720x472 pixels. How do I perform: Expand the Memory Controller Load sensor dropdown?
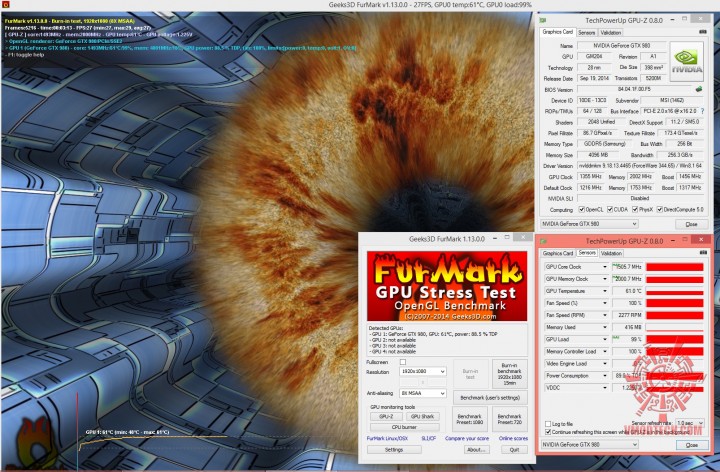[x=605, y=352]
